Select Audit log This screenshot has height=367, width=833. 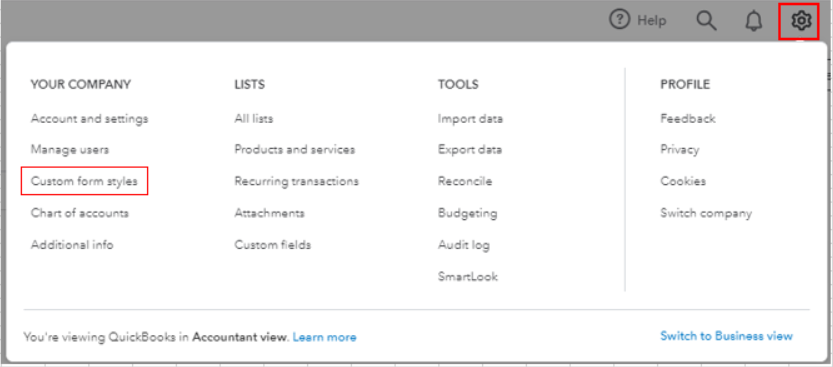click(x=464, y=245)
